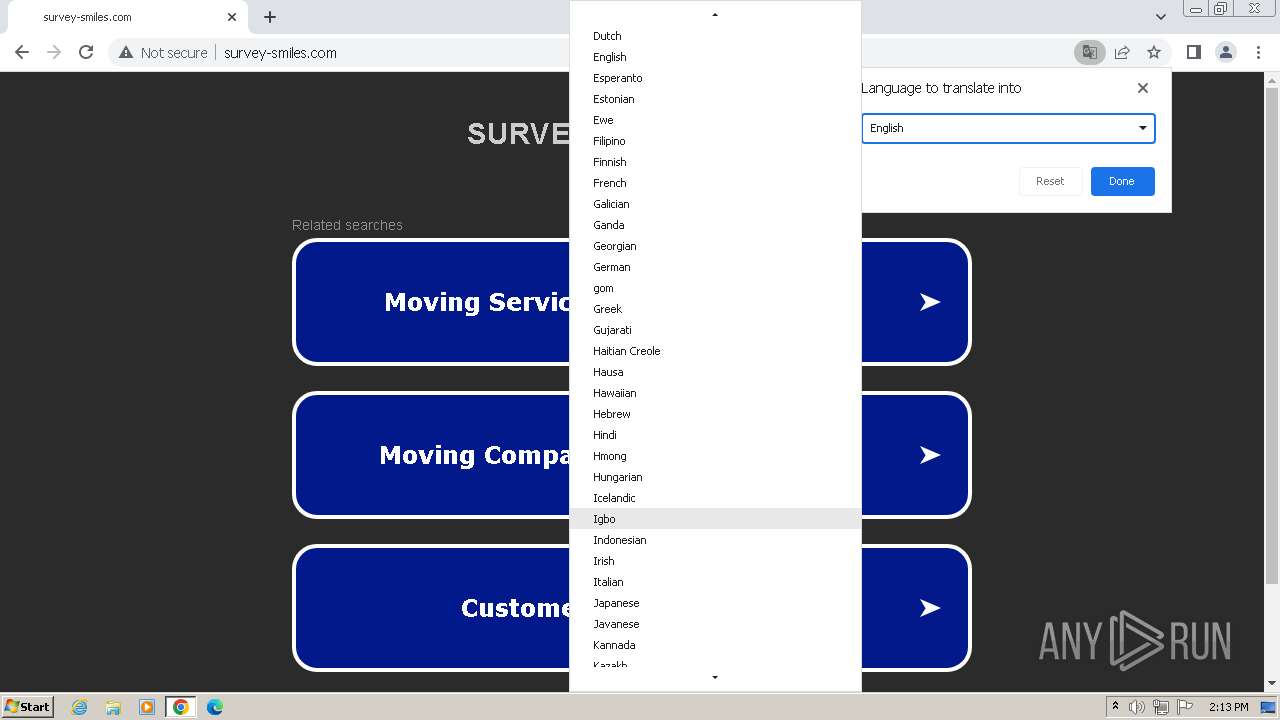The width and height of the screenshot is (1280, 720).
Task: Close the translate language popup
Action: (x=1143, y=88)
